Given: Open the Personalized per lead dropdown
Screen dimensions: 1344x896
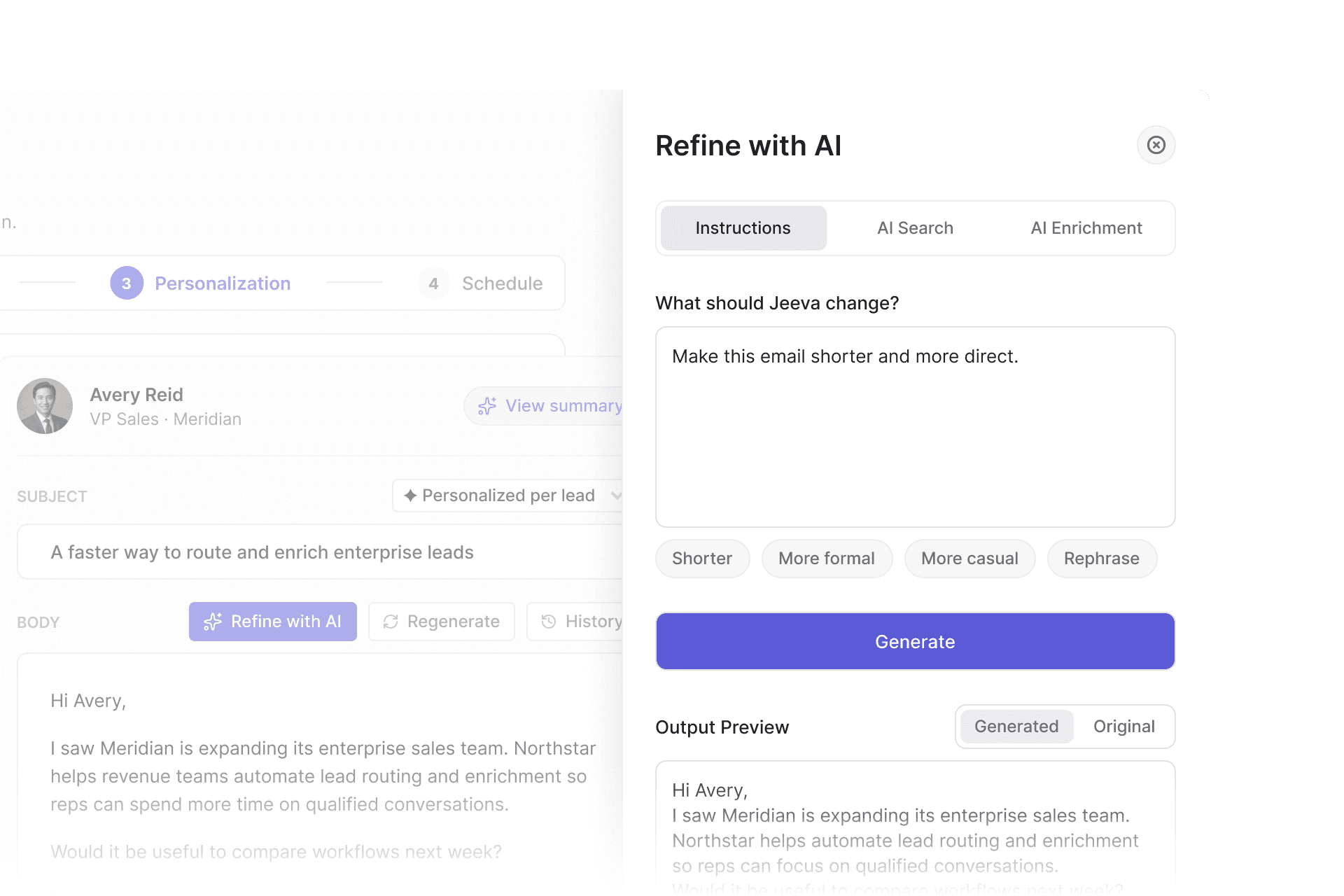Looking at the screenshot, I should 508,496.
